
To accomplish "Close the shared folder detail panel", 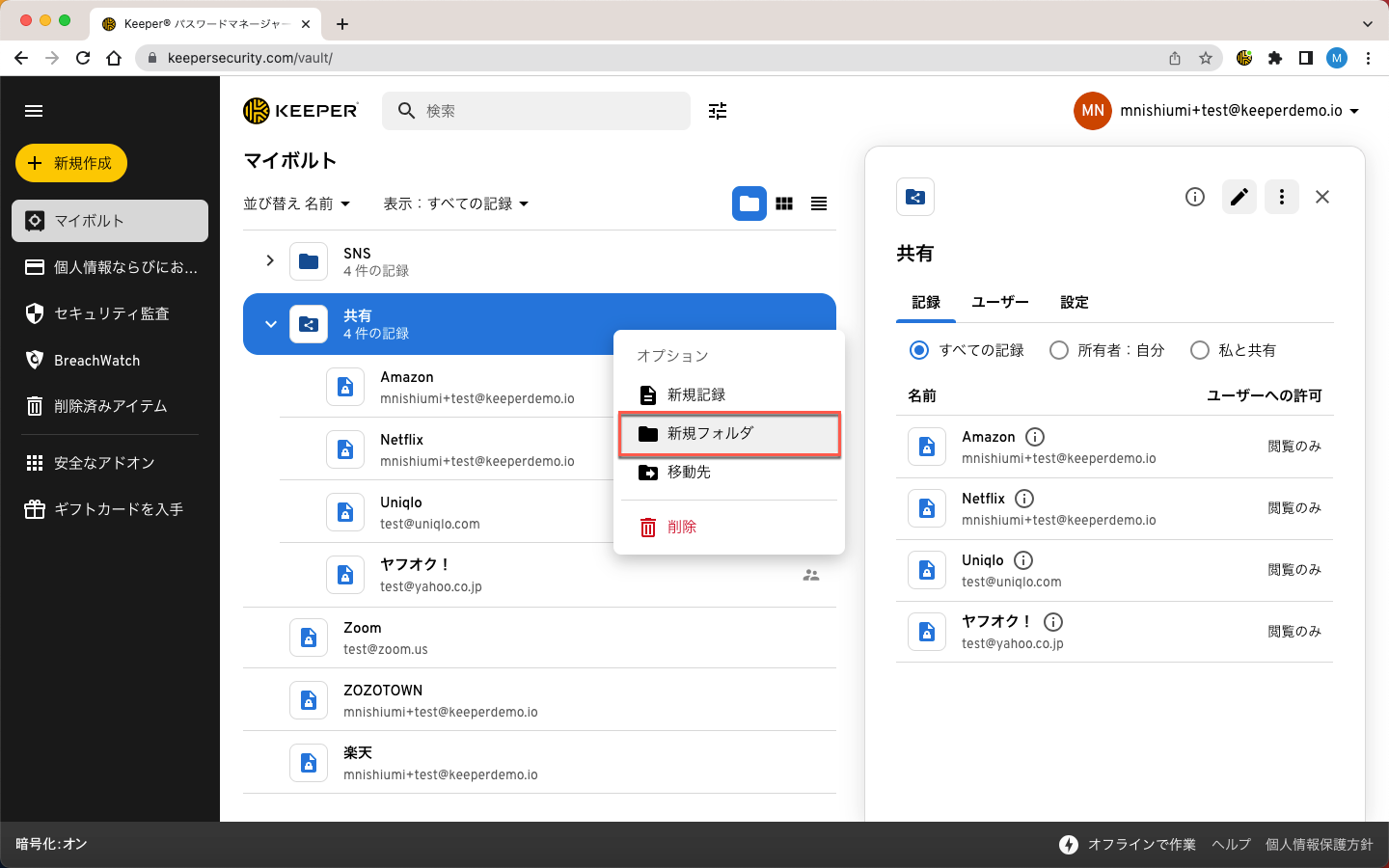I will point(1322,197).
